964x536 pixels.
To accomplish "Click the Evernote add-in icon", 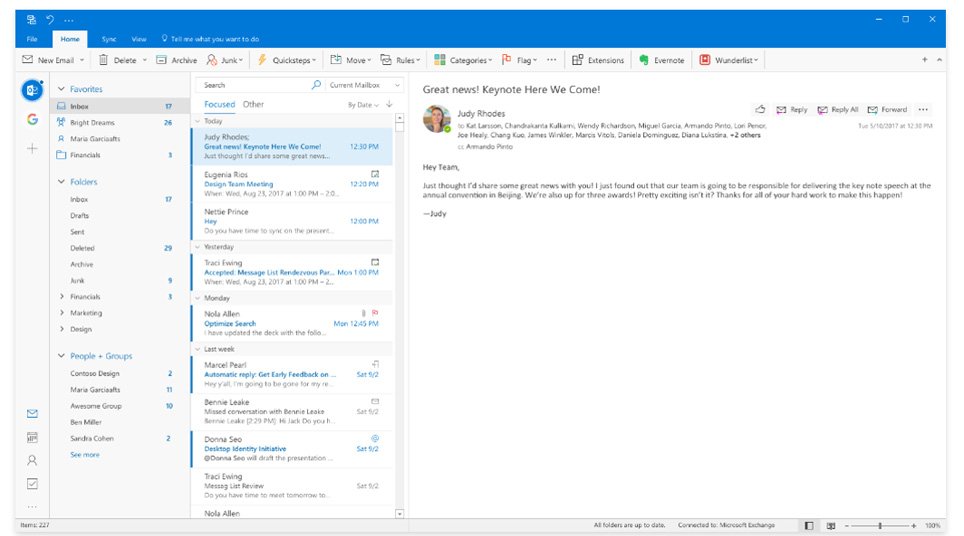I will click(x=645, y=60).
